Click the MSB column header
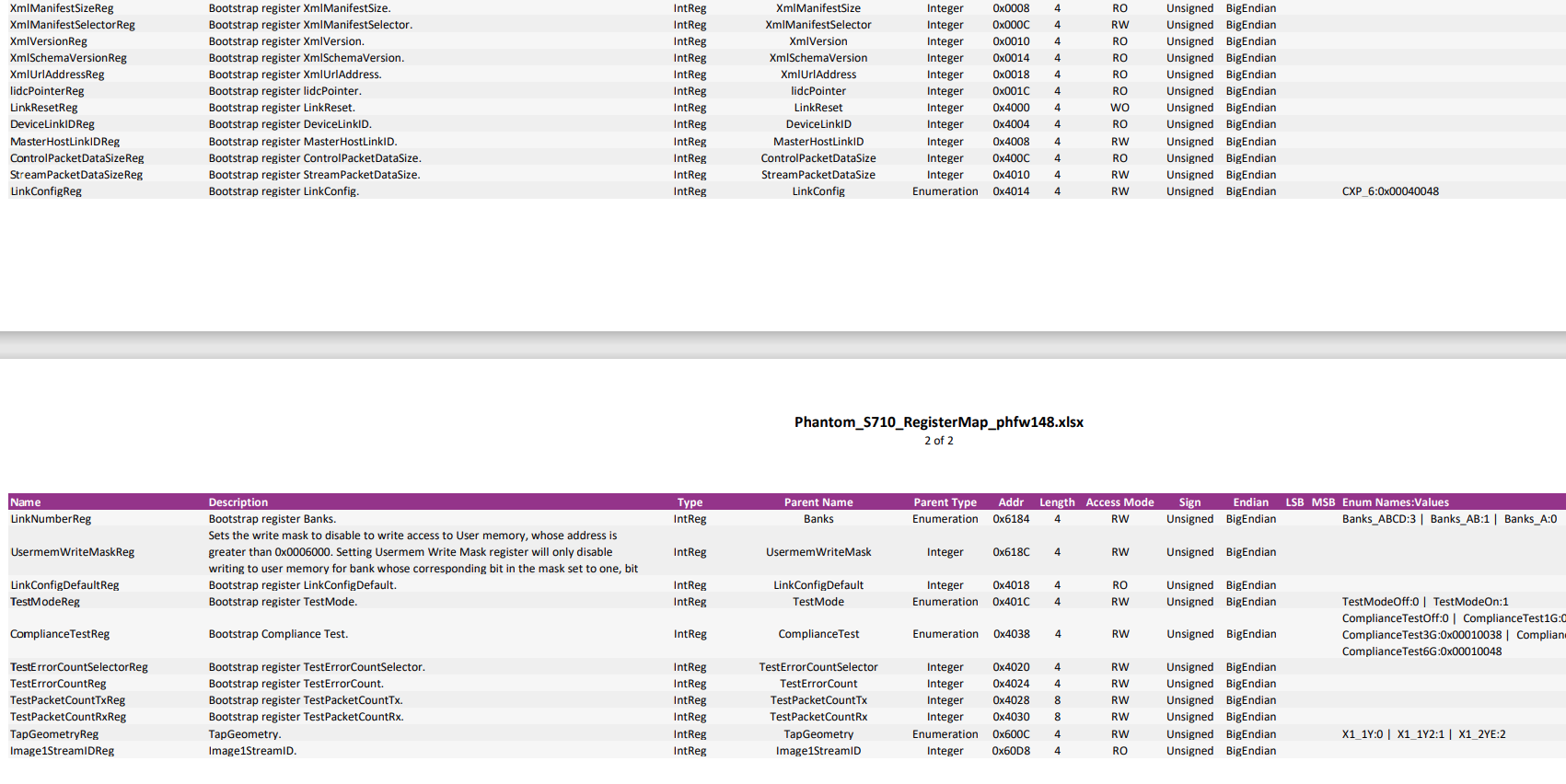Image resolution: width=1566 pixels, height=784 pixels. tap(1323, 502)
